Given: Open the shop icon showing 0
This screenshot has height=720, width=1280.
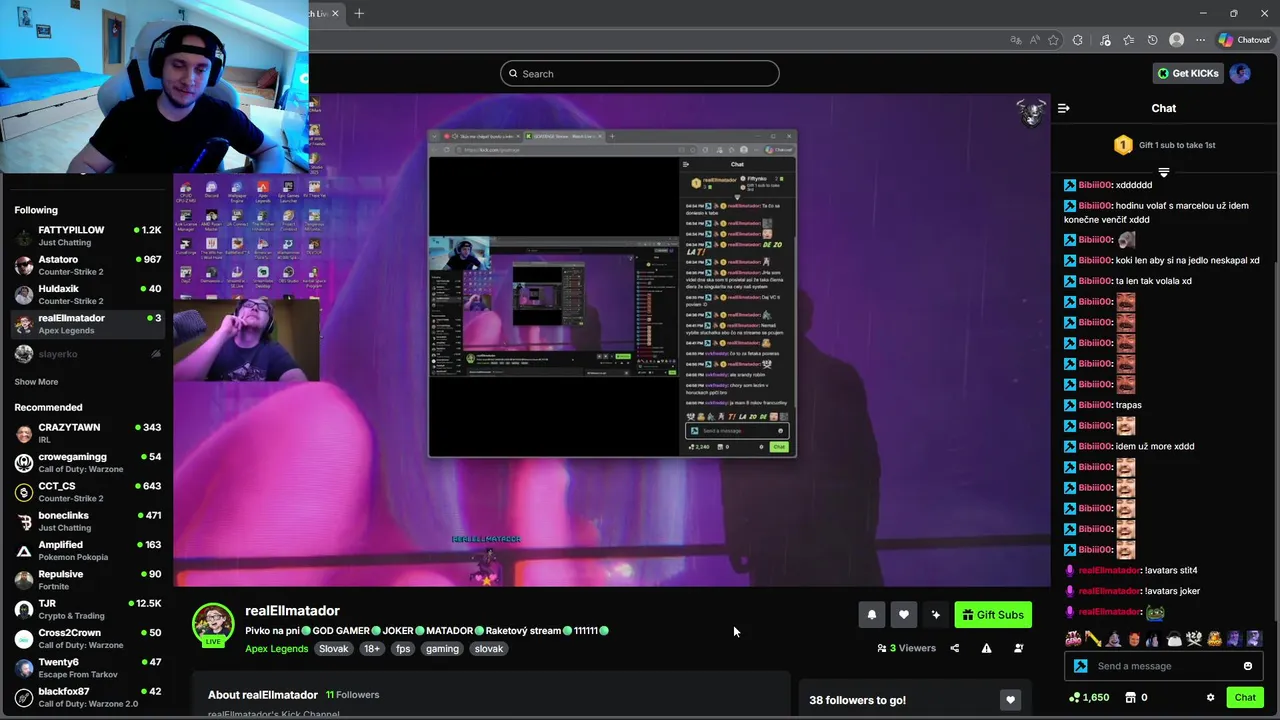Looking at the screenshot, I should 1136,697.
